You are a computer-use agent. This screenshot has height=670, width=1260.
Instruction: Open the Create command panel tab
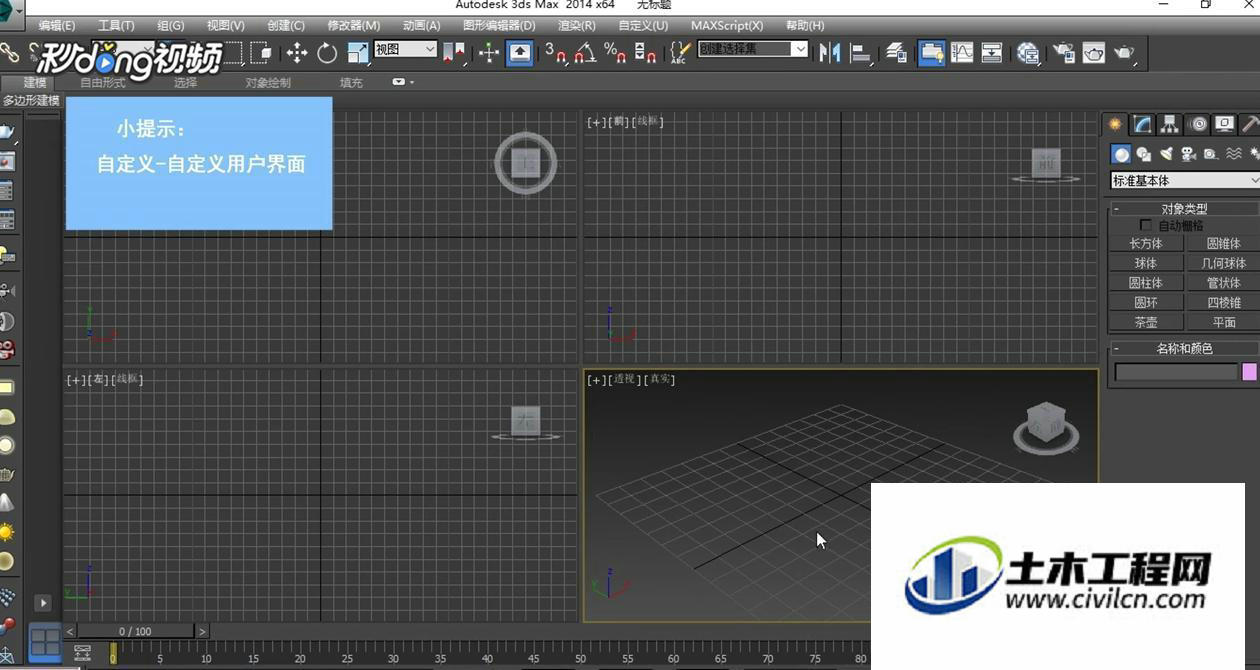pyautogui.click(x=1115, y=124)
